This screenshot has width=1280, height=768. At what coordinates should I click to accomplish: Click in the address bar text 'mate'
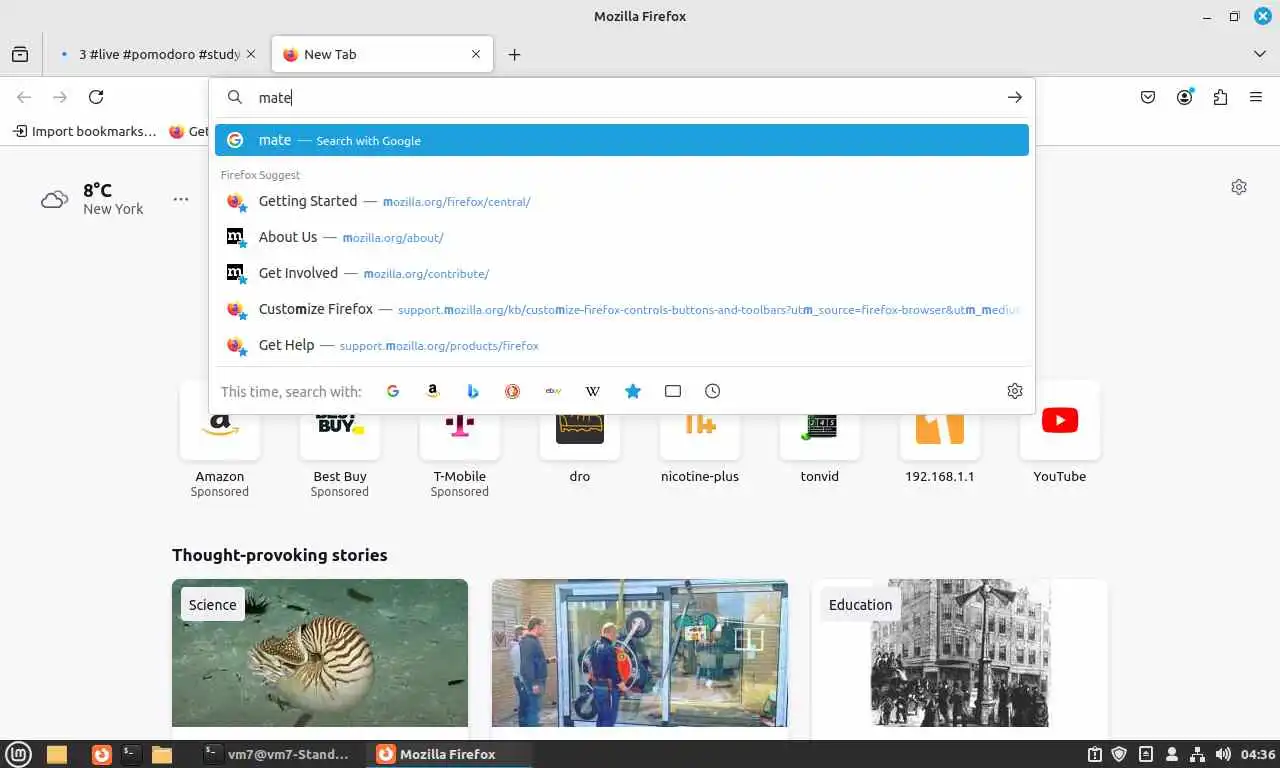tap(275, 97)
